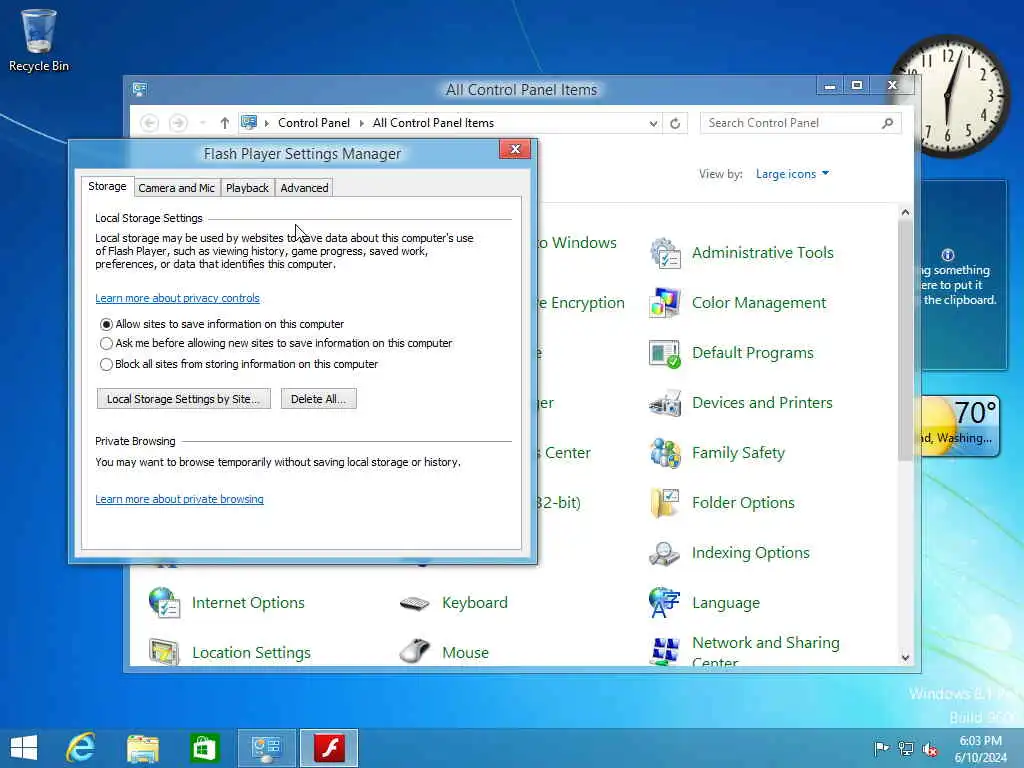Open the Family Safety icon
Image resolution: width=1024 pixels, height=768 pixels.
665,453
